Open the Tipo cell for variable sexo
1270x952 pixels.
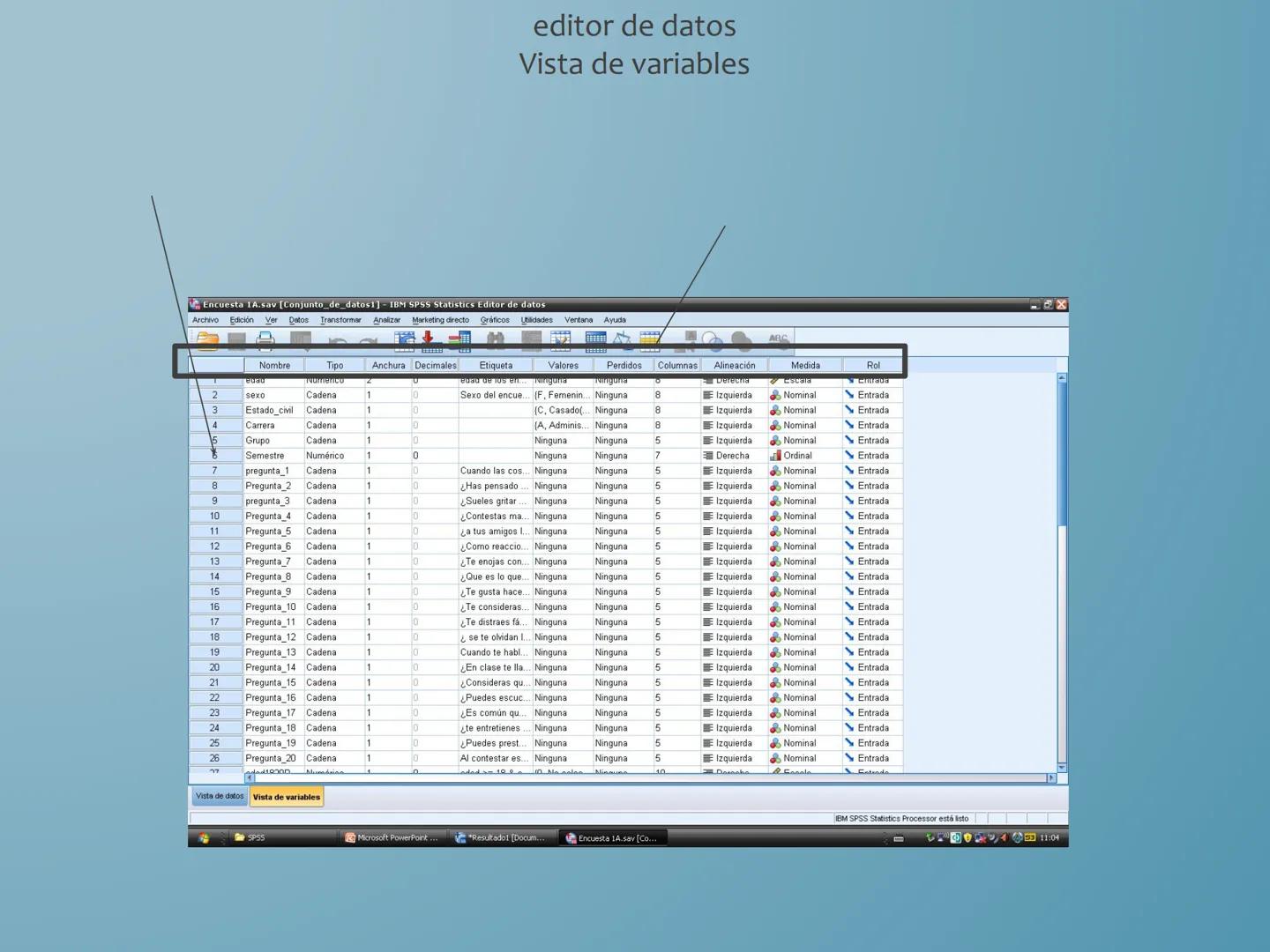[334, 395]
